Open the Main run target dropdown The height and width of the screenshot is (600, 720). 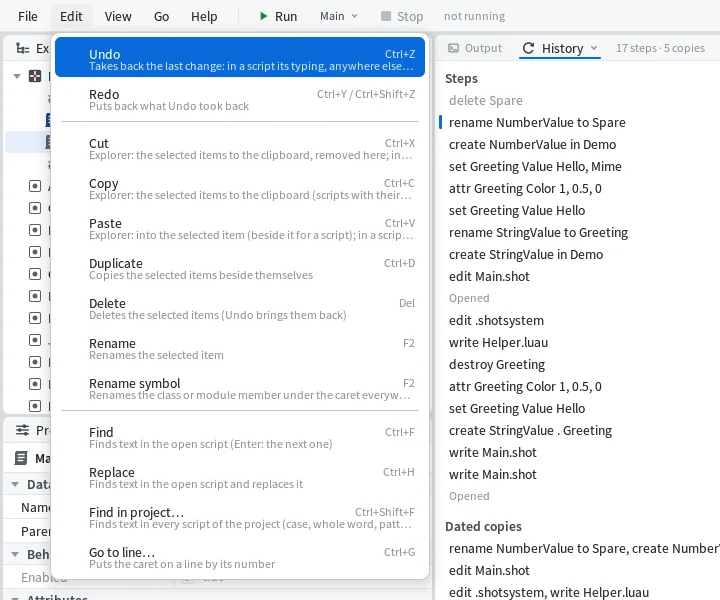tap(338, 17)
